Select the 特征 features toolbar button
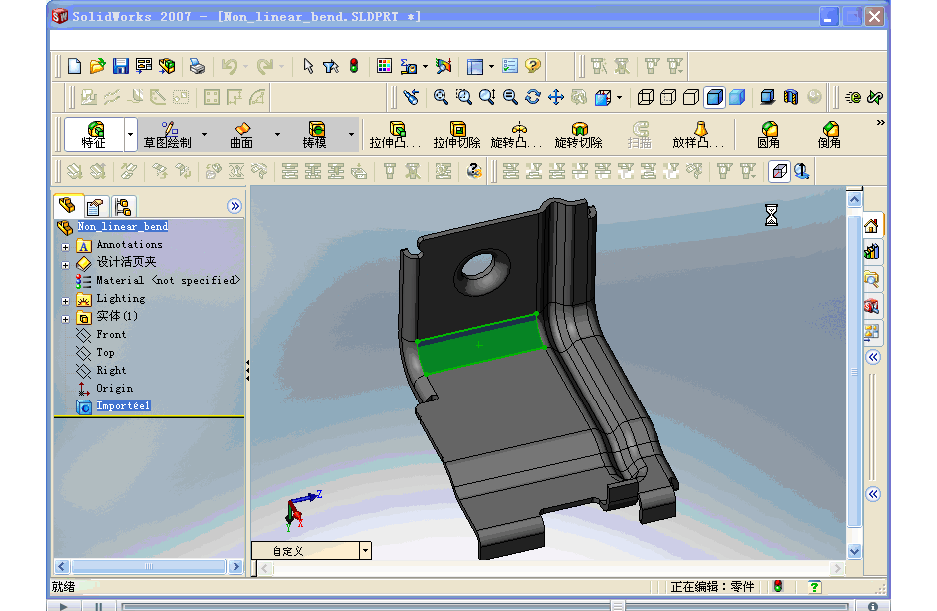Image resolution: width=937 pixels, height=611 pixels. [94, 135]
